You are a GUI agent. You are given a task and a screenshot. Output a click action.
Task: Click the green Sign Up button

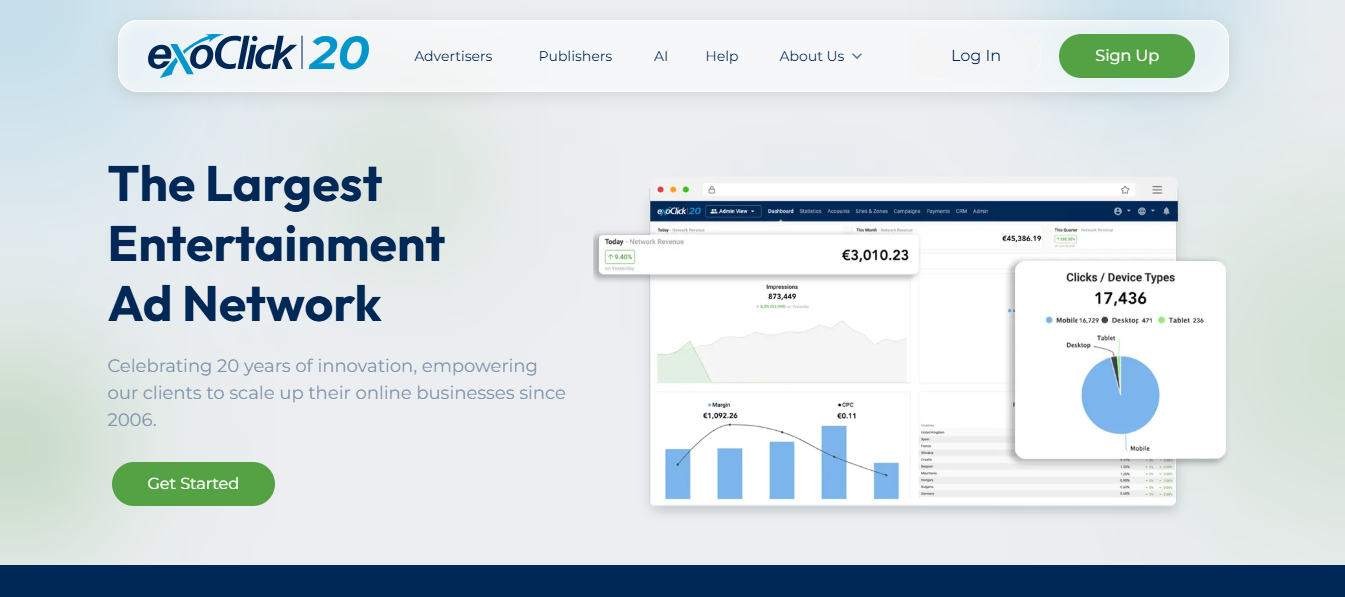(x=1127, y=56)
